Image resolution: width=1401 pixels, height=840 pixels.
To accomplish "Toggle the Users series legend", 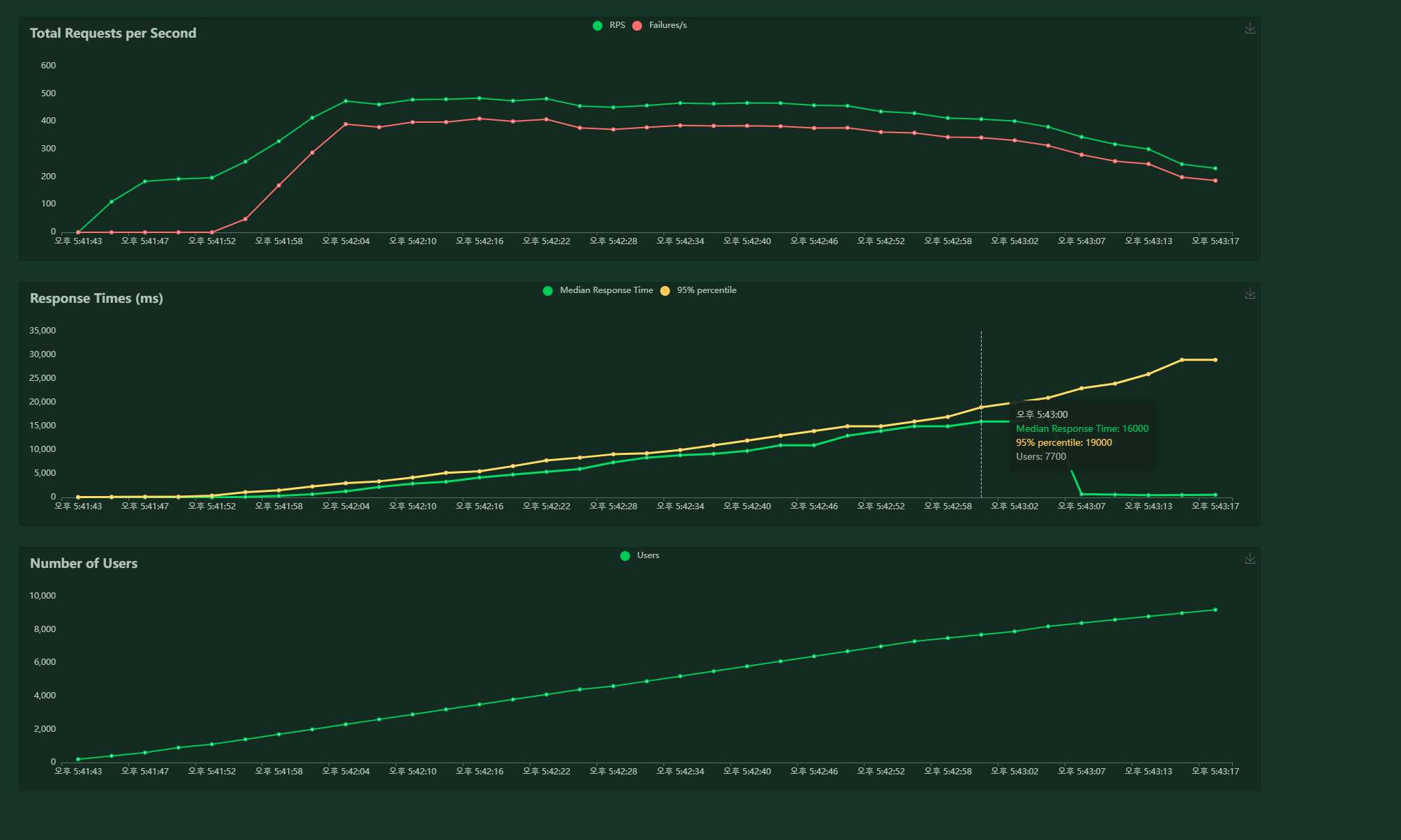I will [647, 555].
